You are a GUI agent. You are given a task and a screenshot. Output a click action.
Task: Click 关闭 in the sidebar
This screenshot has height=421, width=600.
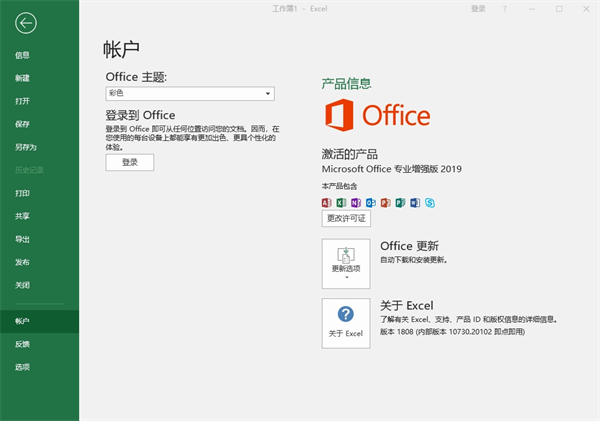click(x=22, y=285)
